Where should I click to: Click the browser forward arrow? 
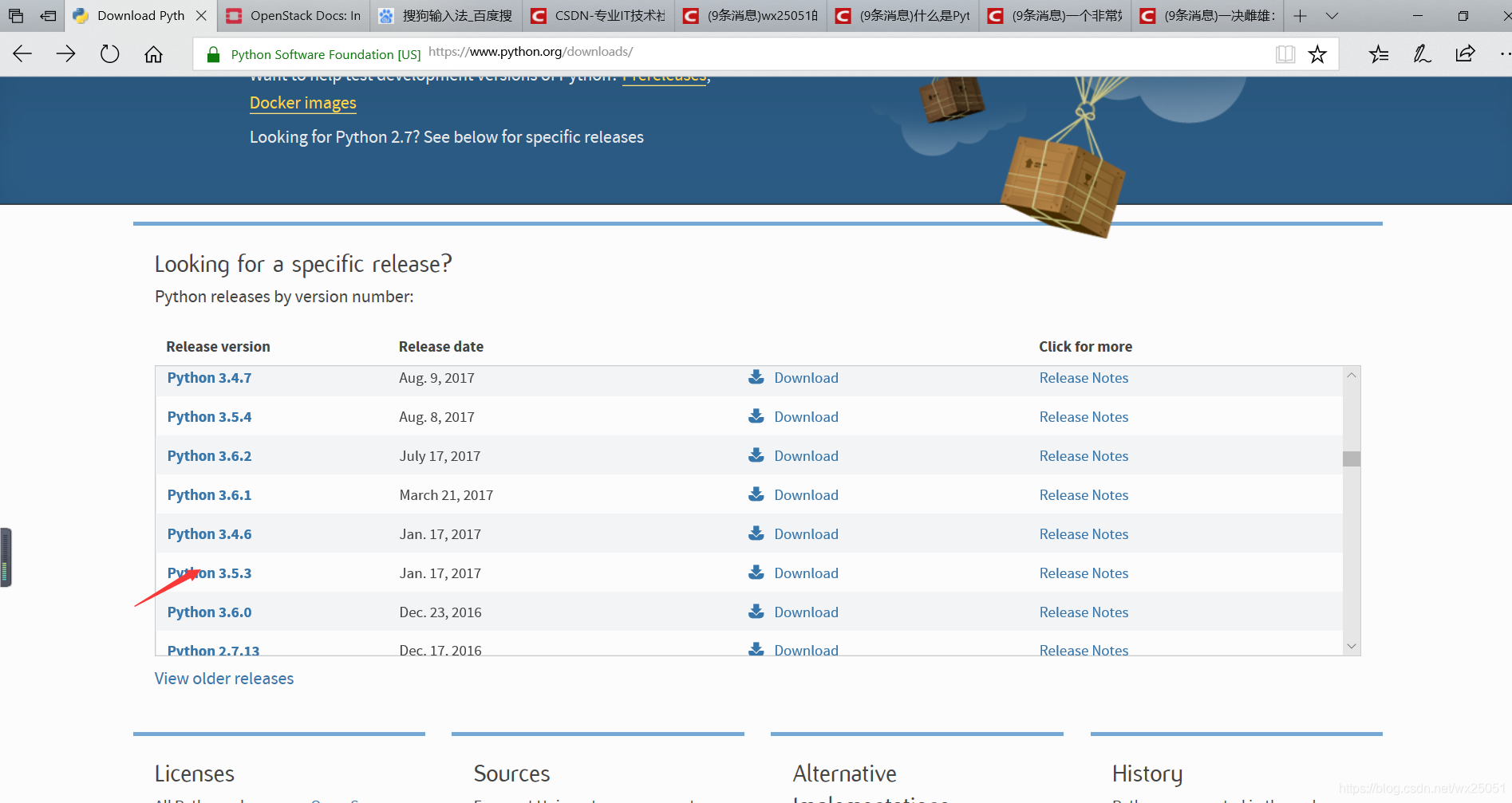[x=66, y=53]
